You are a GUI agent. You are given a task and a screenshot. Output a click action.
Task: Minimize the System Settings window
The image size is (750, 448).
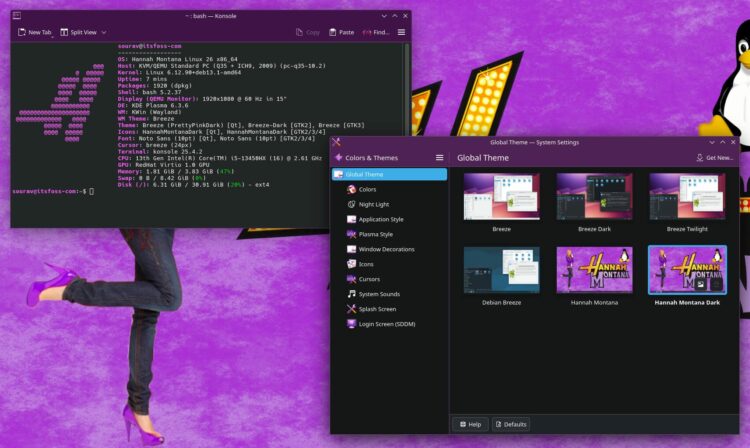pos(712,142)
